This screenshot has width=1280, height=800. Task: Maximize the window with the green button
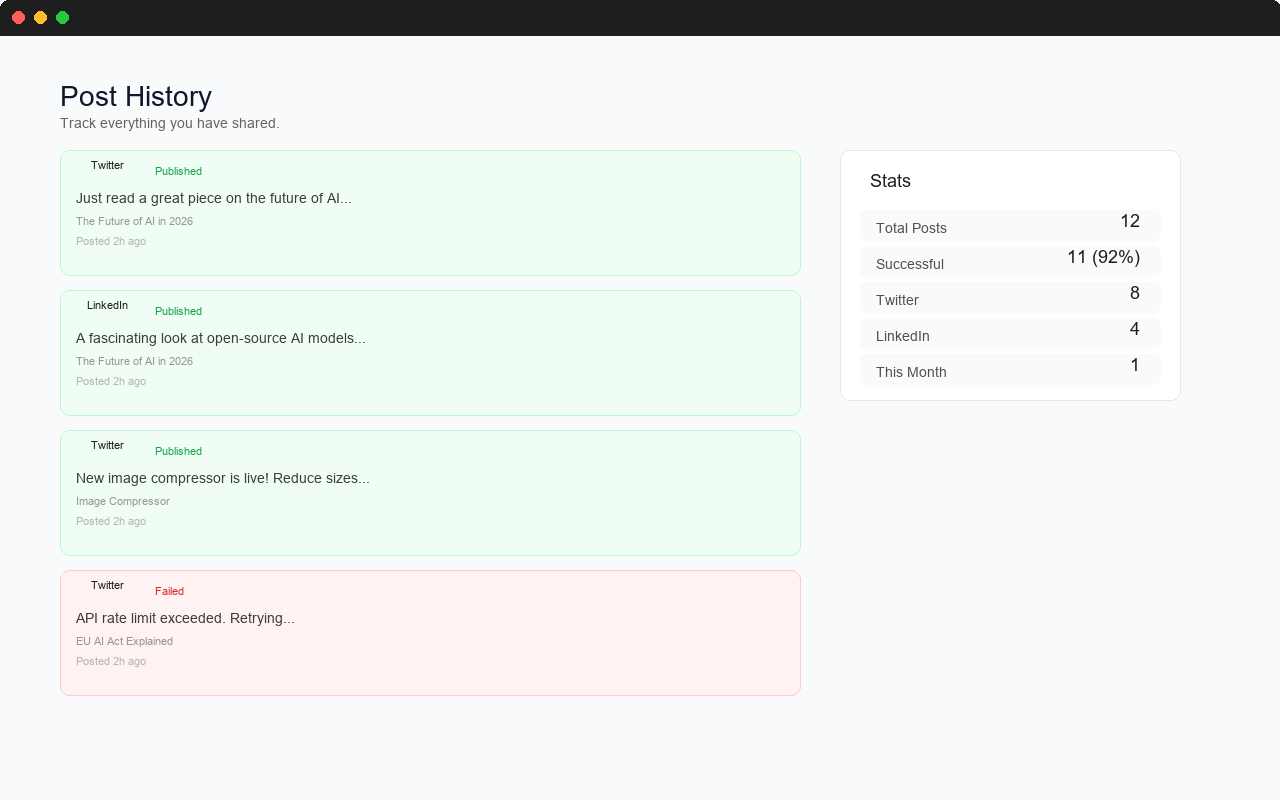(62, 17)
